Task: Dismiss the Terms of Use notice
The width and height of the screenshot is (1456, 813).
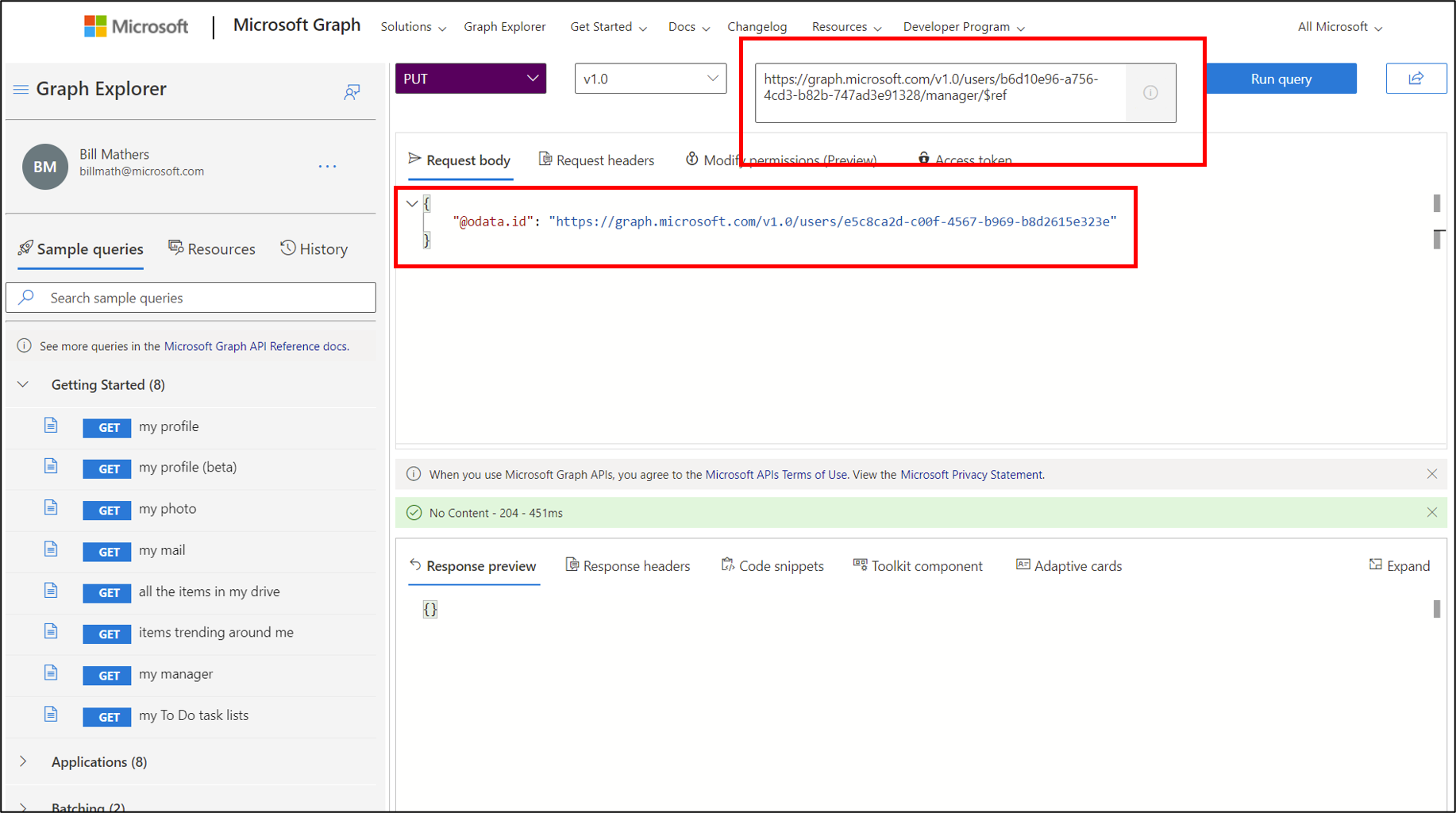Action: click(1431, 474)
